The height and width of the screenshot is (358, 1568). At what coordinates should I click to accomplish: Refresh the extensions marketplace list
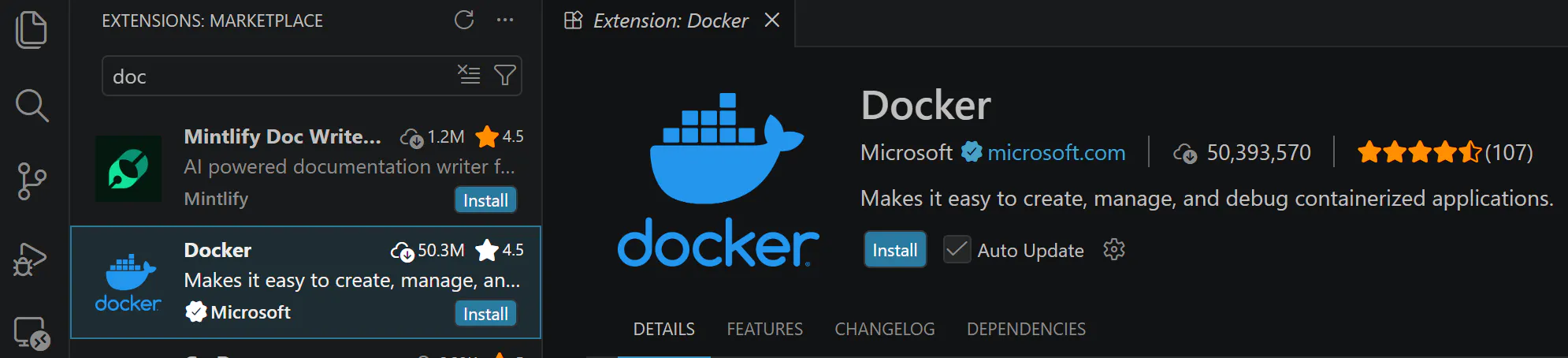(464, 20)
